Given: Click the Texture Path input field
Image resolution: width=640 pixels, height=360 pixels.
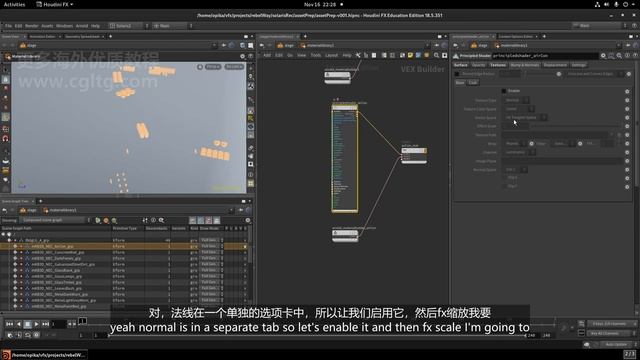Looking at the screenshot, I should 557,135.
